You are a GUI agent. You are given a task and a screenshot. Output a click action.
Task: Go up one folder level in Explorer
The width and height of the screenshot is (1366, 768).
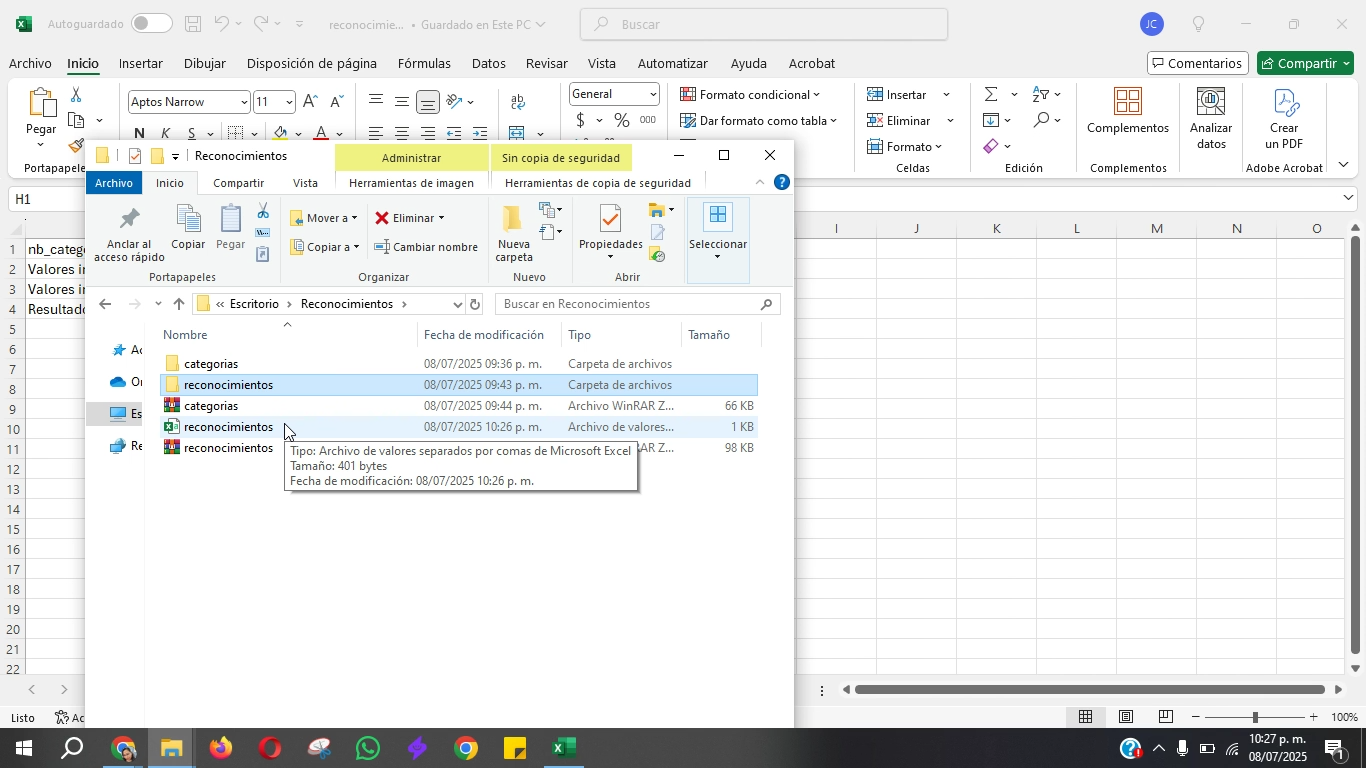pos(178,304)
